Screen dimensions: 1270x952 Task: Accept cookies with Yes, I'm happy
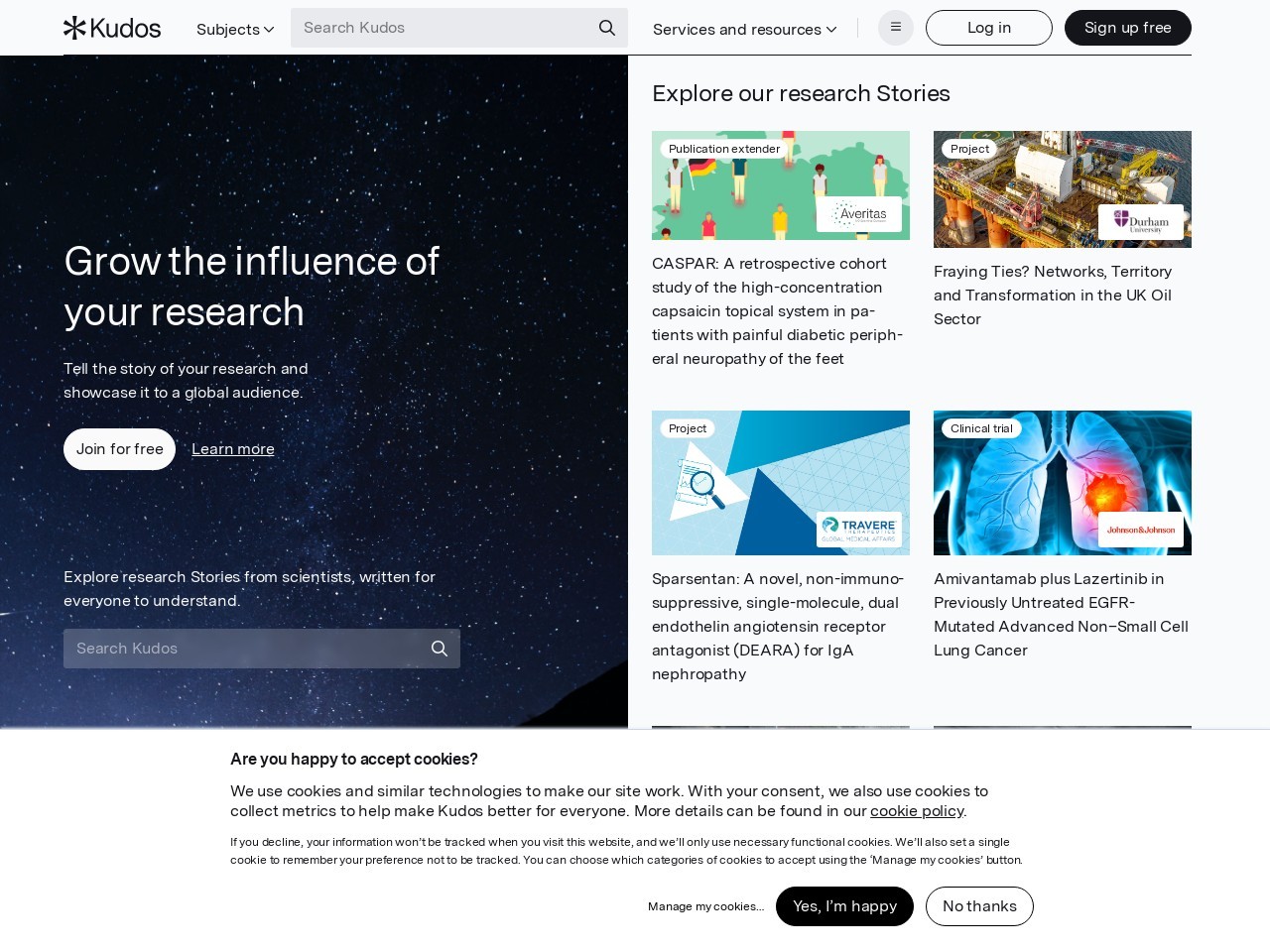point(844,906)
